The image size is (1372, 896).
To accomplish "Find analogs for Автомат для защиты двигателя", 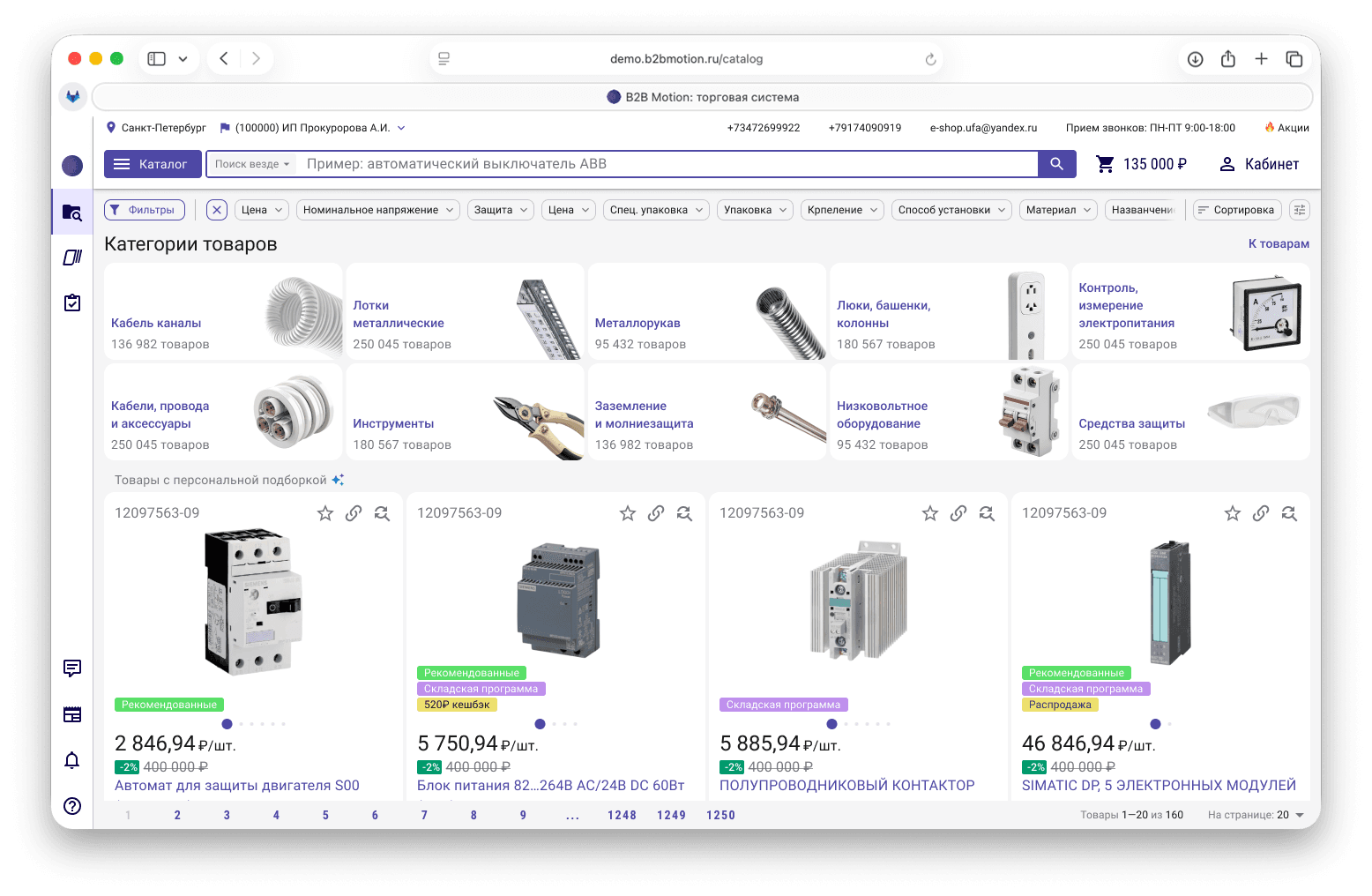I will point(382,513).
